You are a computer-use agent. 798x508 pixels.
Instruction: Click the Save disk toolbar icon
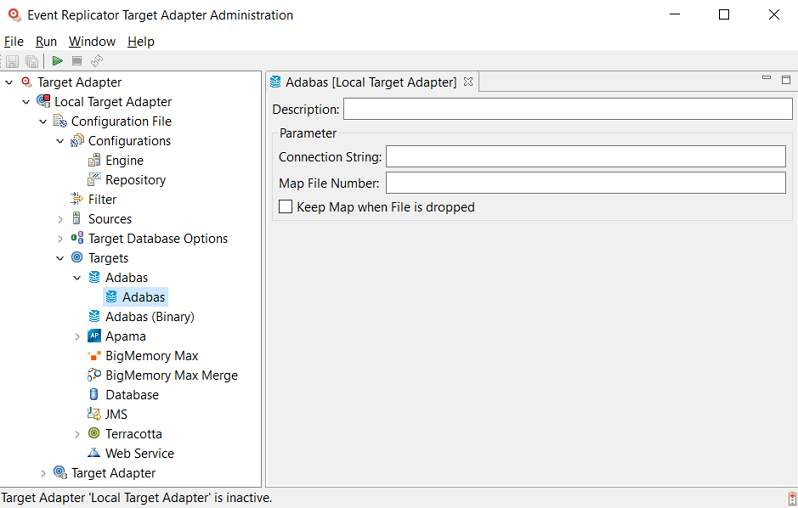point(13,61)
